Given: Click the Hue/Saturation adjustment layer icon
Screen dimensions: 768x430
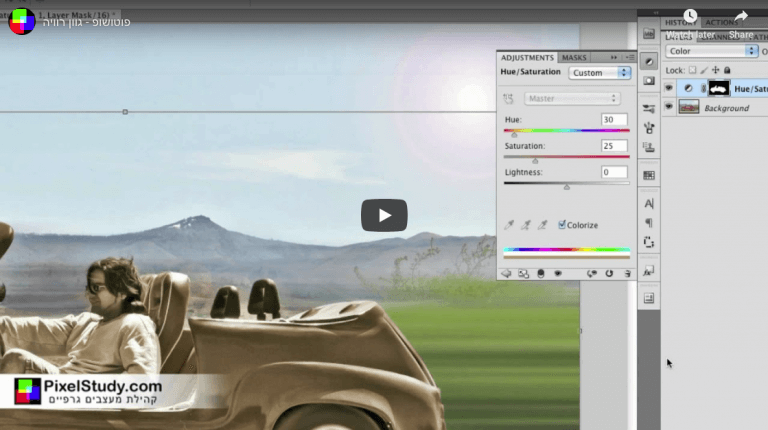Looking at the screenshot, I should (688, 89).
